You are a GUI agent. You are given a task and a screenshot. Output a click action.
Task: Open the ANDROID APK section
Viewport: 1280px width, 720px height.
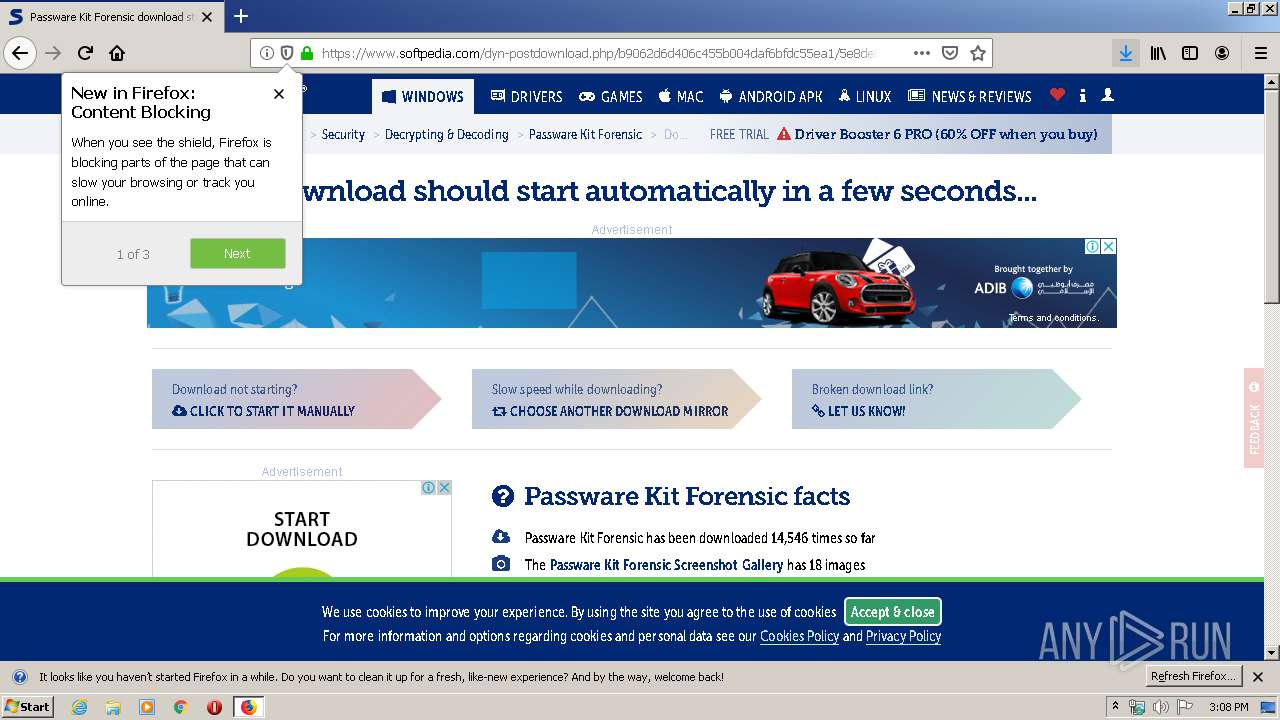click(x=771, y=96)
